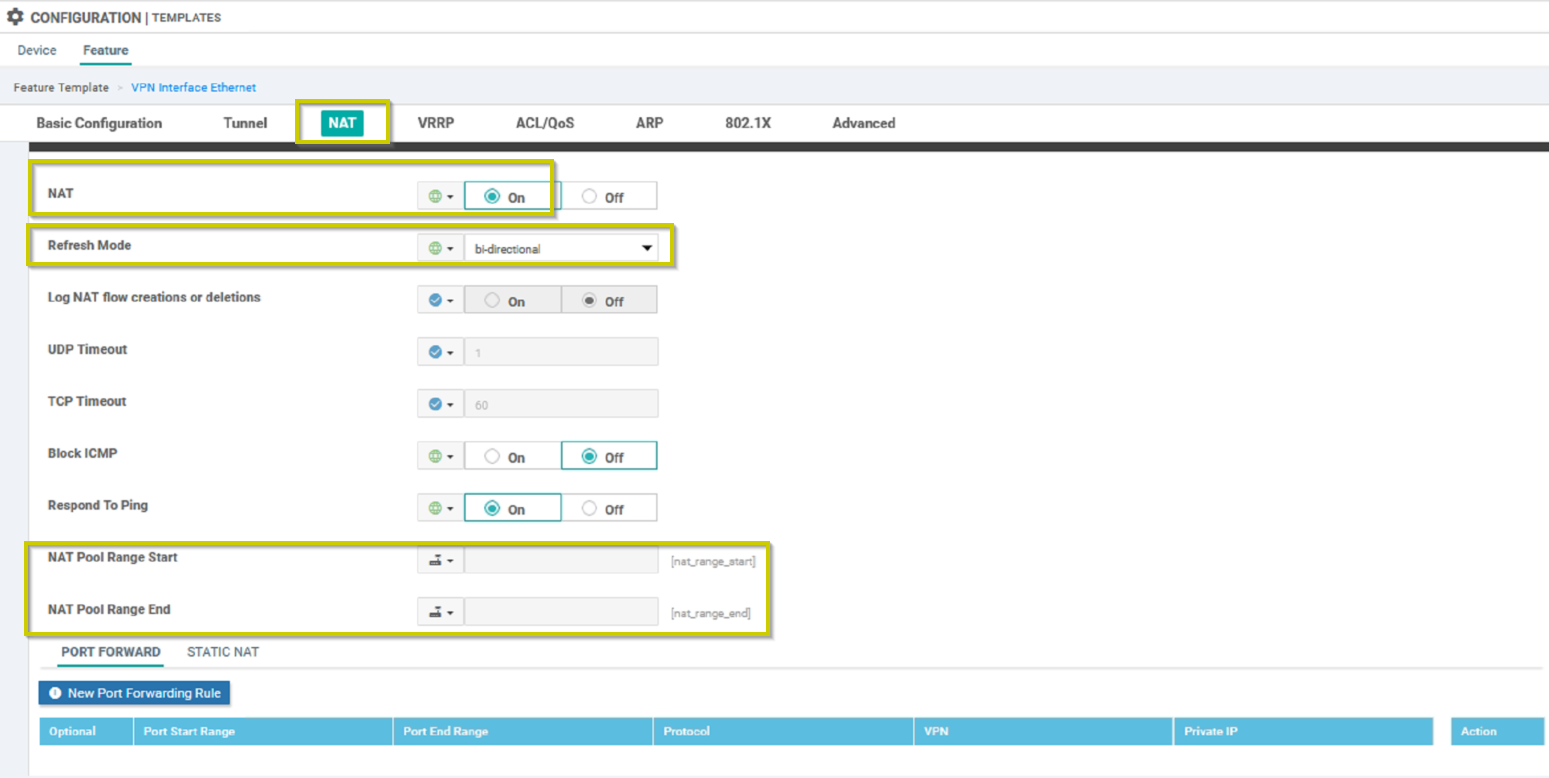Click the UDP Timeout input field
This screenshot has height=778, width=1549.
[561, 352]
